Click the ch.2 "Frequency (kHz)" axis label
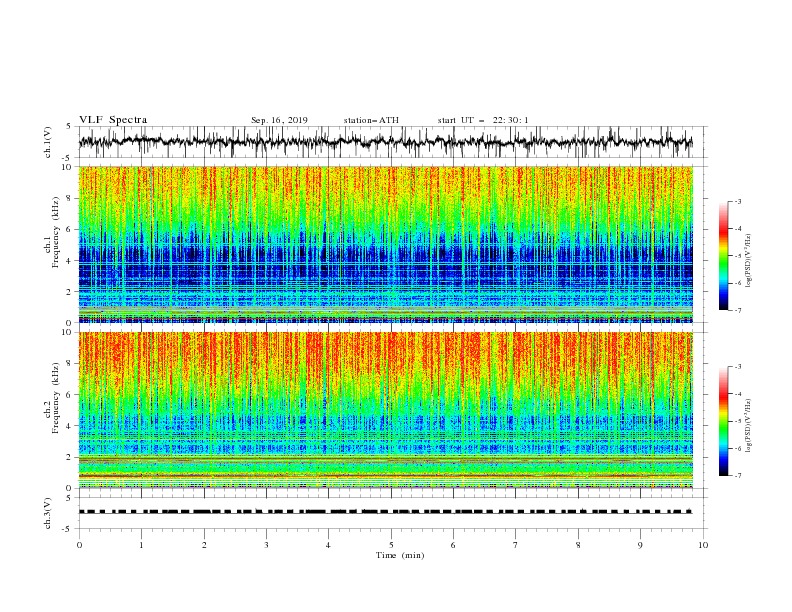Viewport: 792px width, 612px height. point(56,398)
